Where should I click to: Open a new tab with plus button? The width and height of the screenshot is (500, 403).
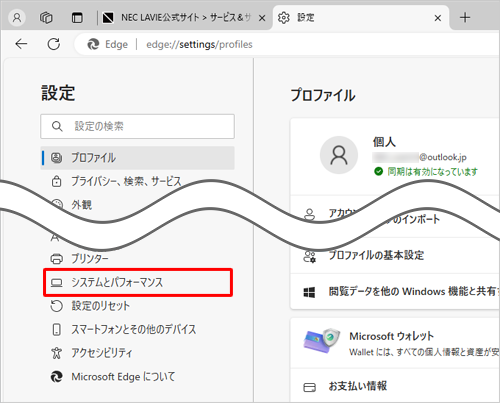tap(465, 17)
